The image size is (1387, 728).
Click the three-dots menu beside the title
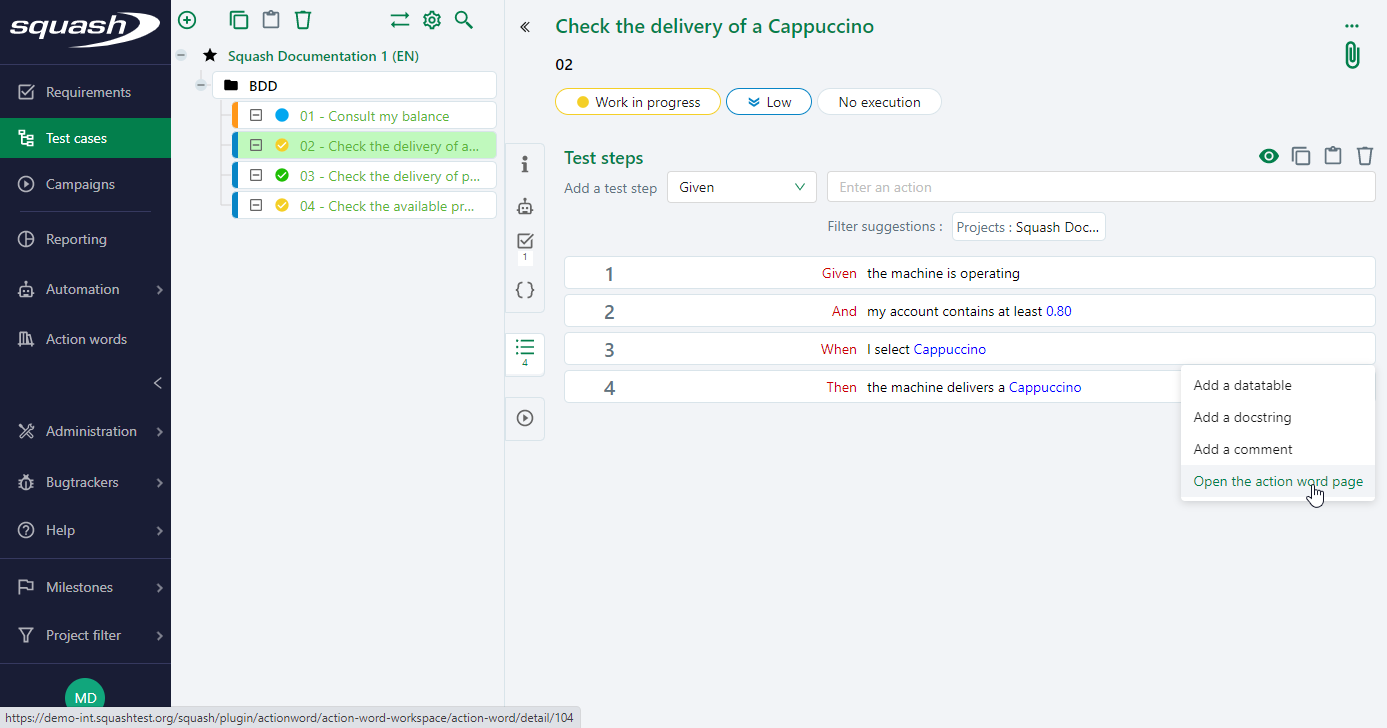(x=1352, y=26)
